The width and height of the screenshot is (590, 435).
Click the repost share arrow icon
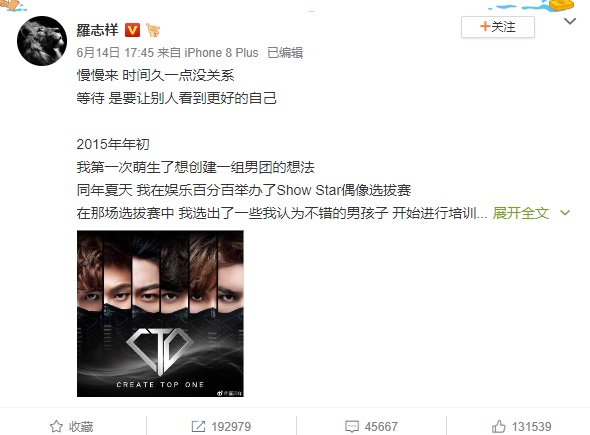click(198, 426)
